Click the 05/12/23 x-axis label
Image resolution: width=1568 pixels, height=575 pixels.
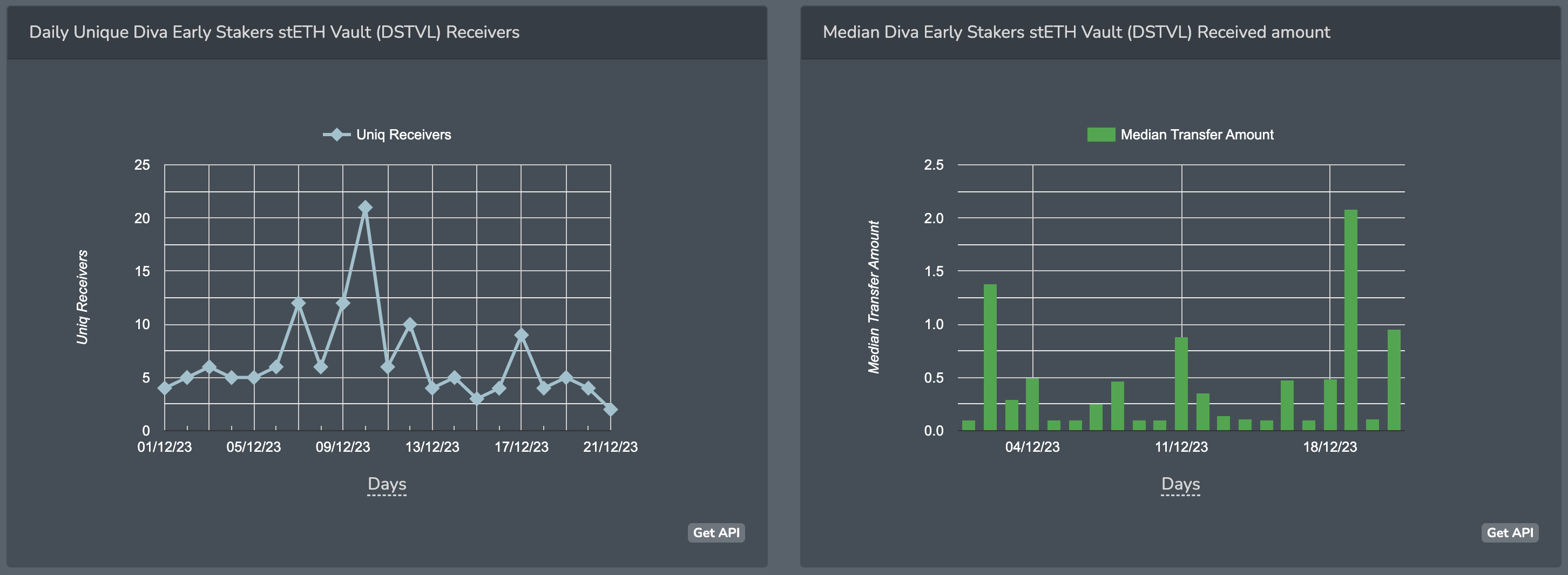click(x=254, y=447)
